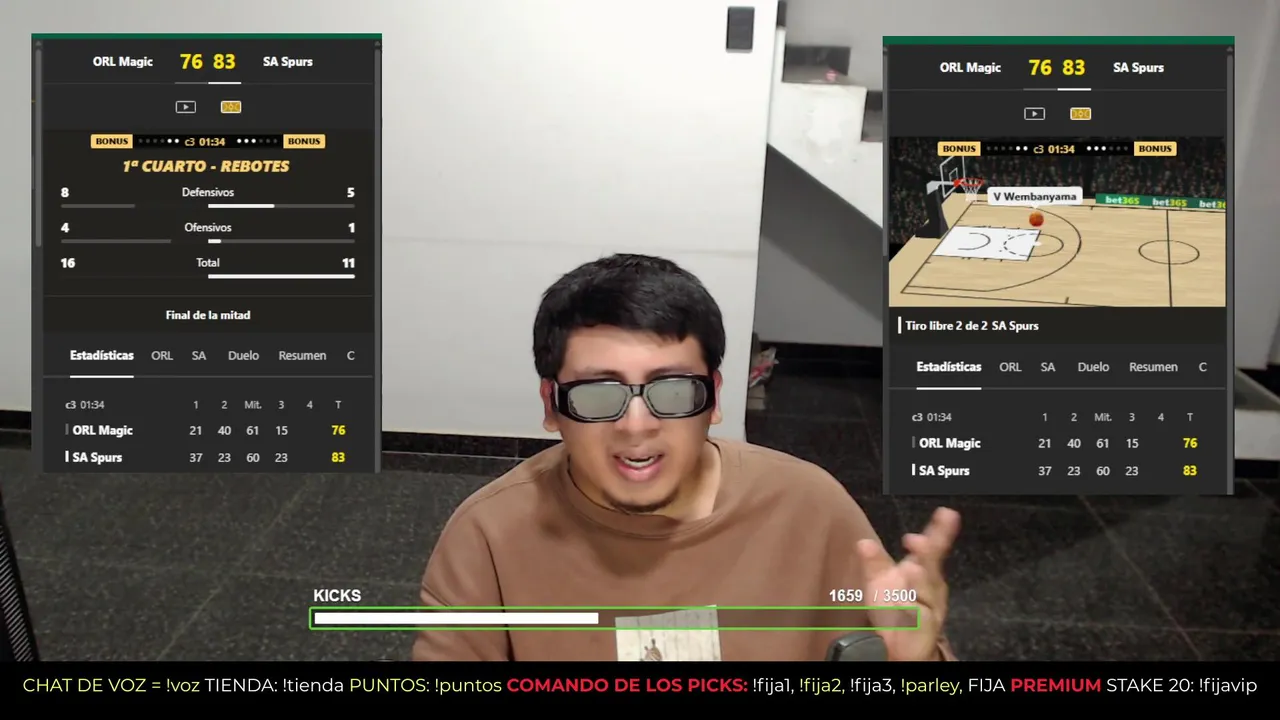The height and width of the screenshot is (720, 1280).
Task: Click SA Spurs row in left score table
Action: [x=208, y=457]
